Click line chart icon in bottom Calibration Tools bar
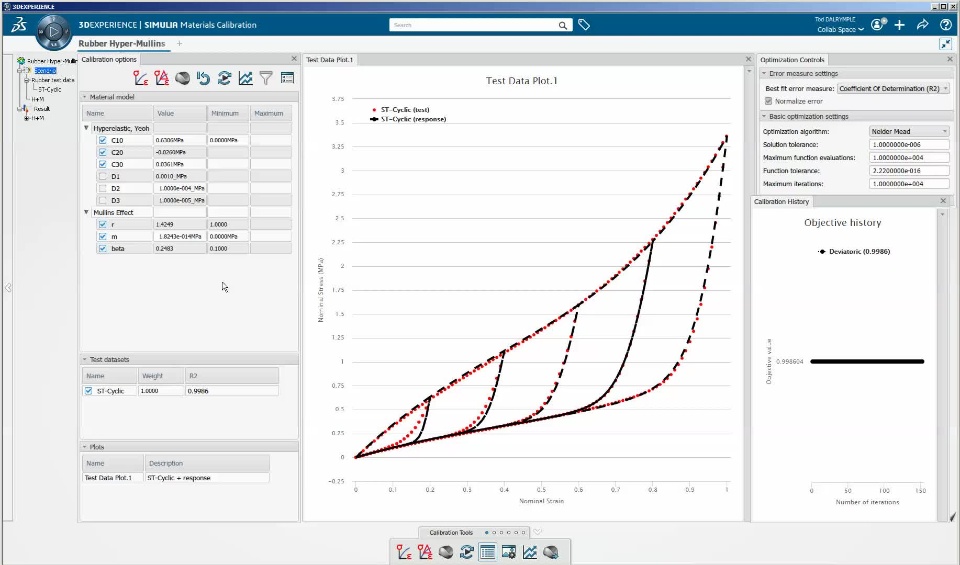 coord(530,552)
